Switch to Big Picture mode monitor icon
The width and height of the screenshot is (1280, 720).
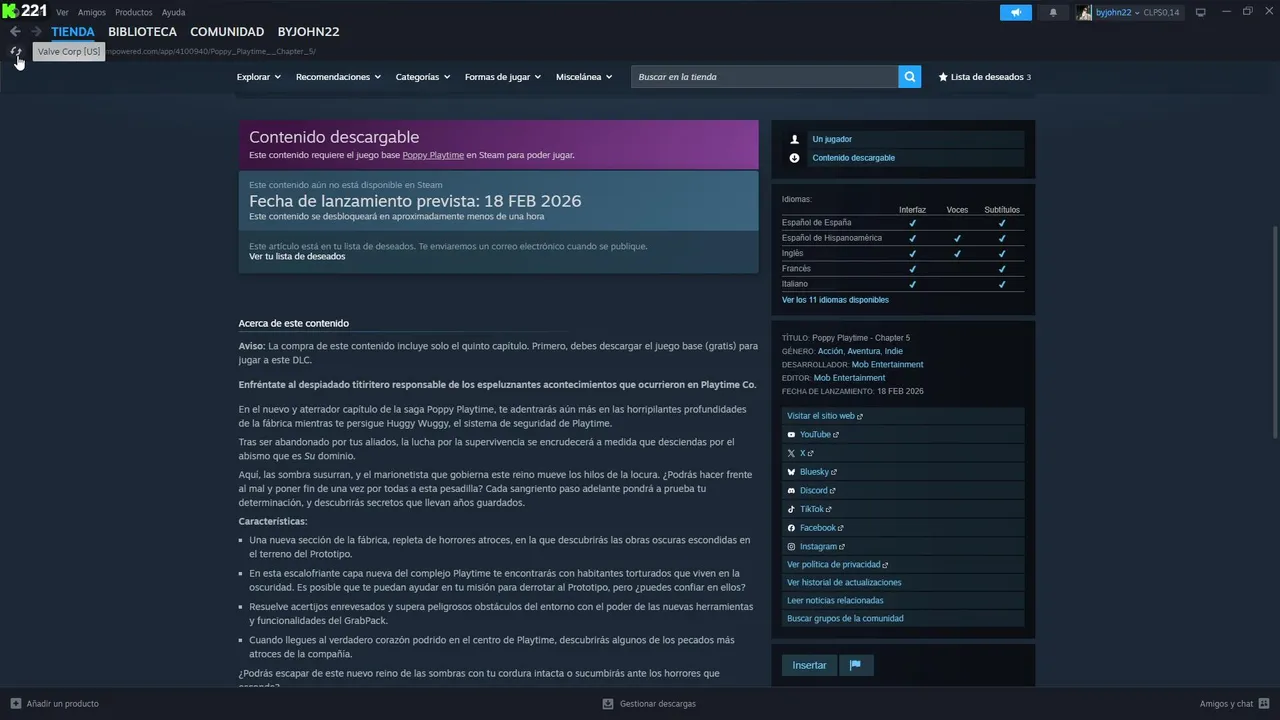click(1201, 12)
